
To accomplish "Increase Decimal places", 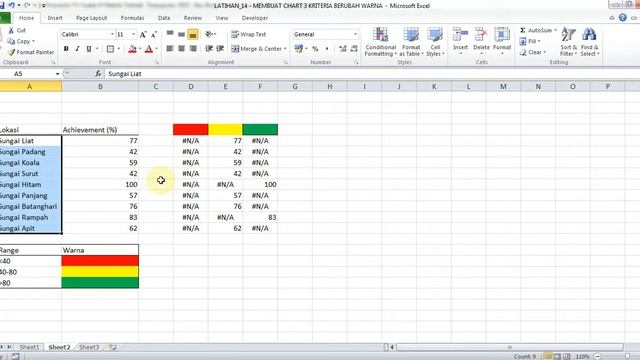I will point(342,49).
